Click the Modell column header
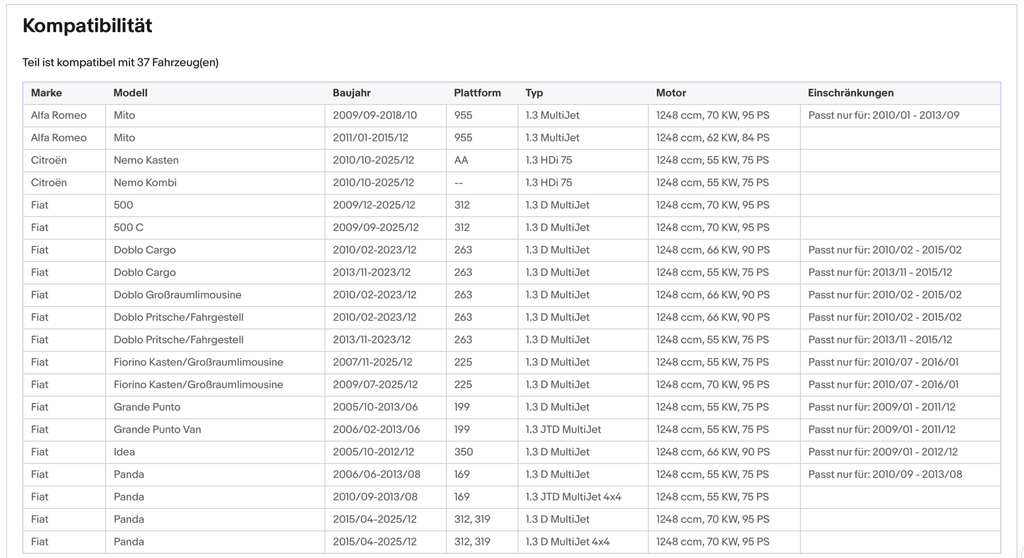Image resolution: width=1024 pixels, height=558 pixels. tap(131, 93)
